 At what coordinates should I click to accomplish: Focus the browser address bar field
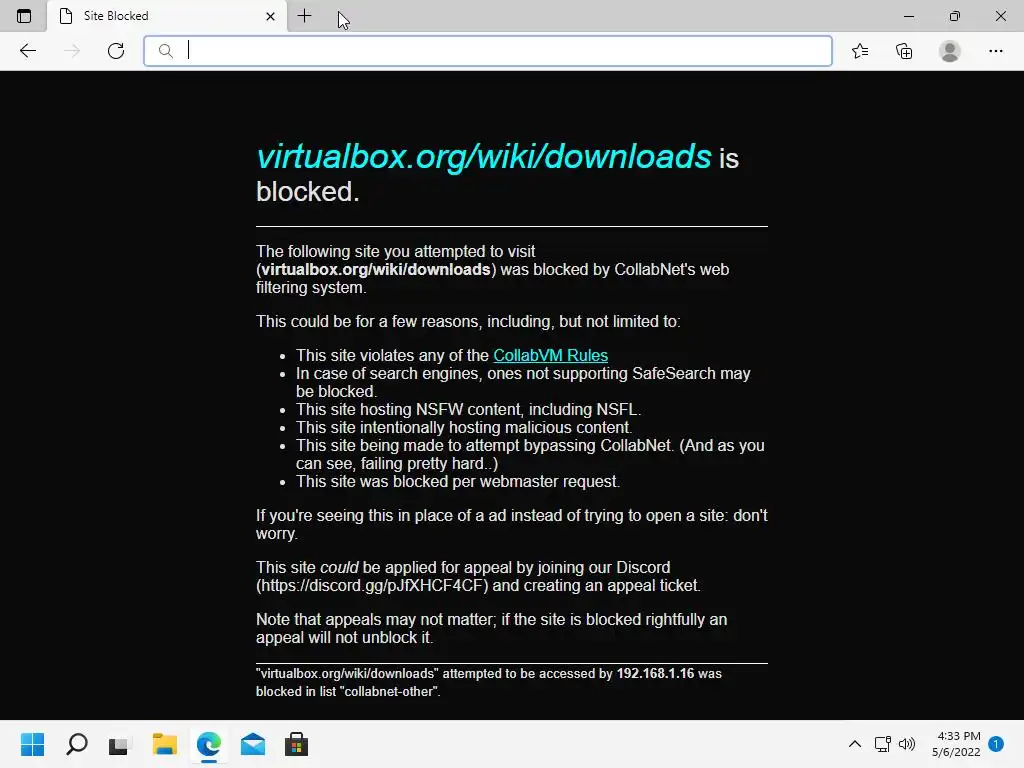(x=488, y=51)
